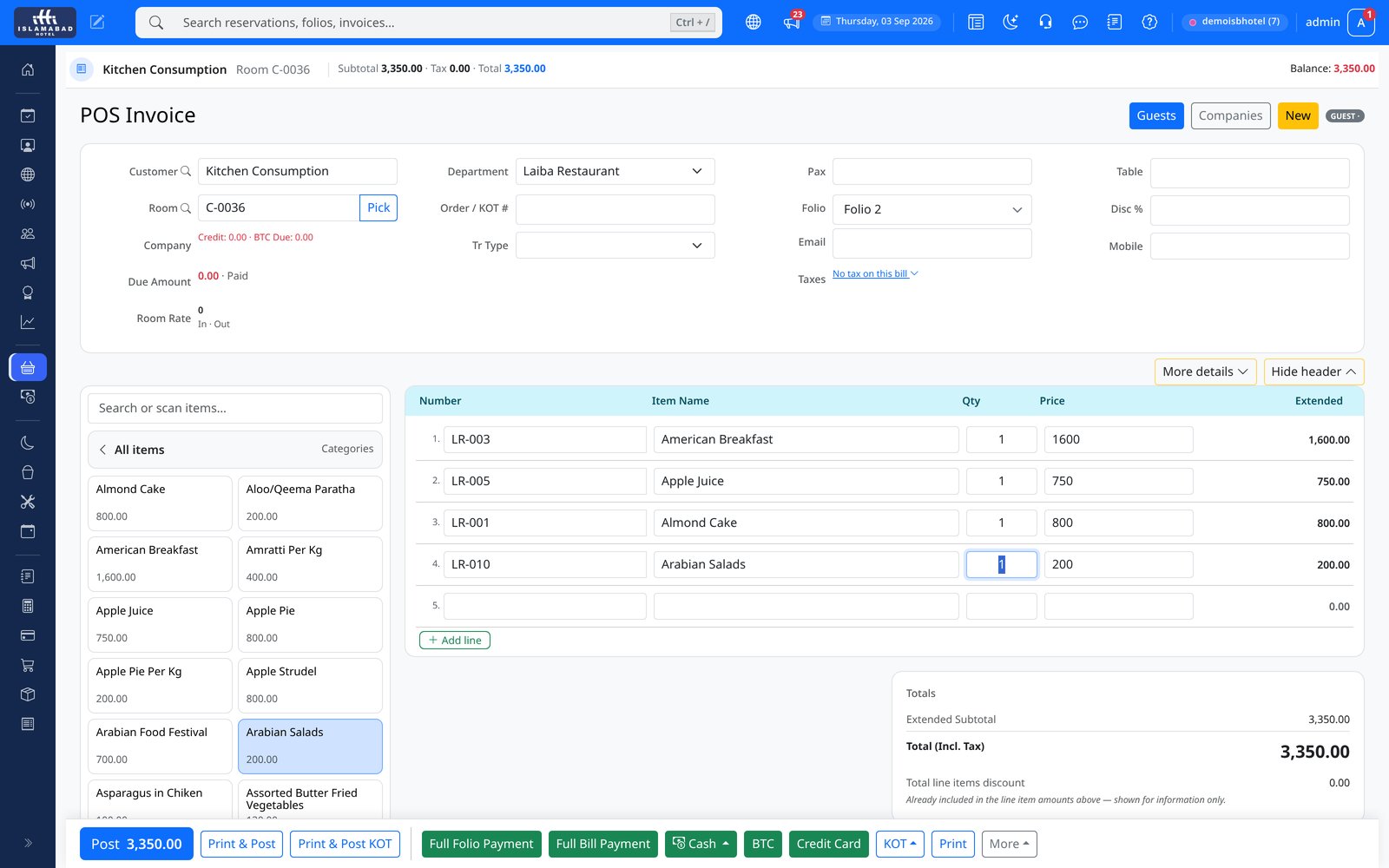Focus the Search or scan items field
The height and width of the screenshot is (868, 1389).
[x=235, y=408]
